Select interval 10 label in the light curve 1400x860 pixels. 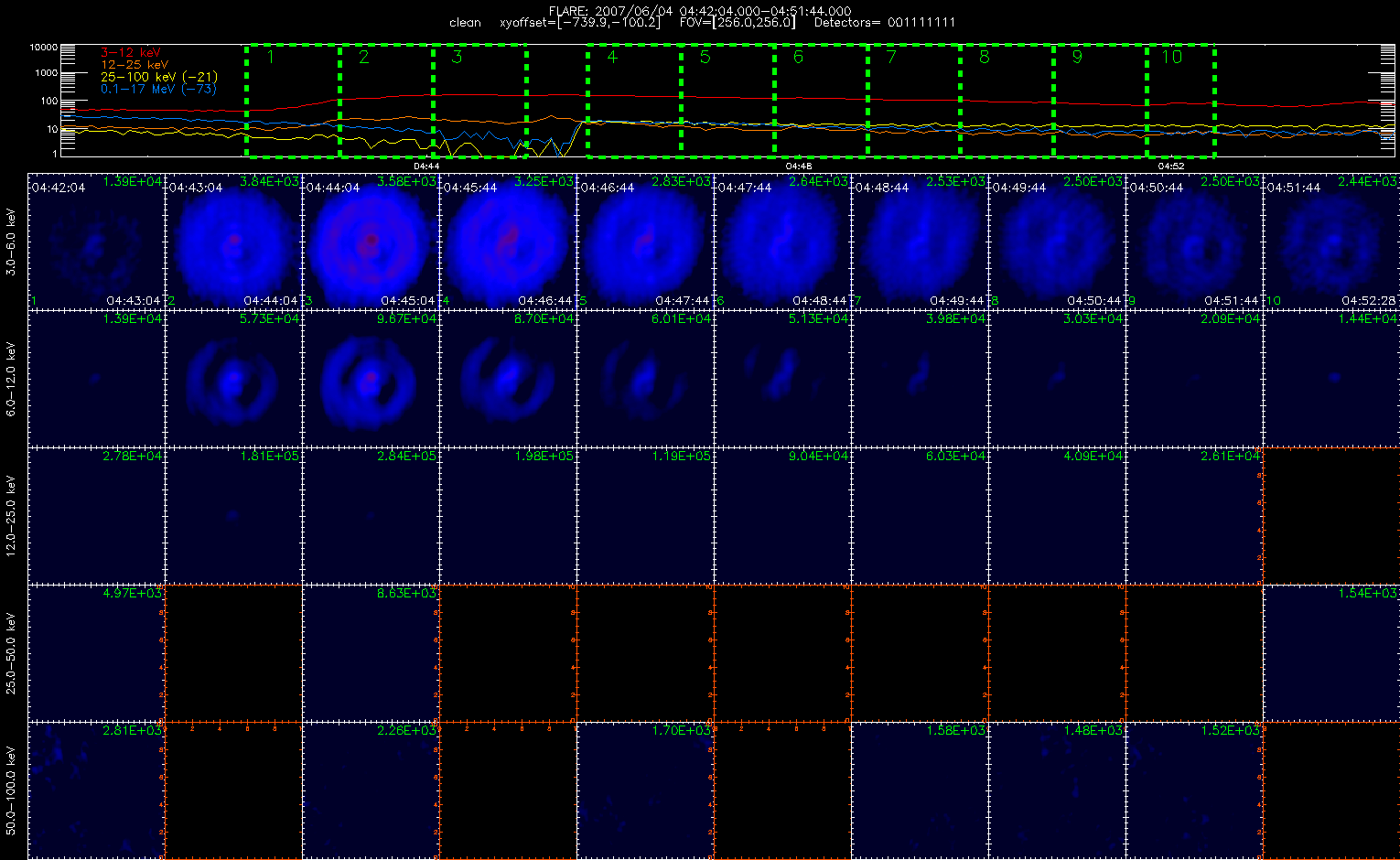coord(1171,57)
